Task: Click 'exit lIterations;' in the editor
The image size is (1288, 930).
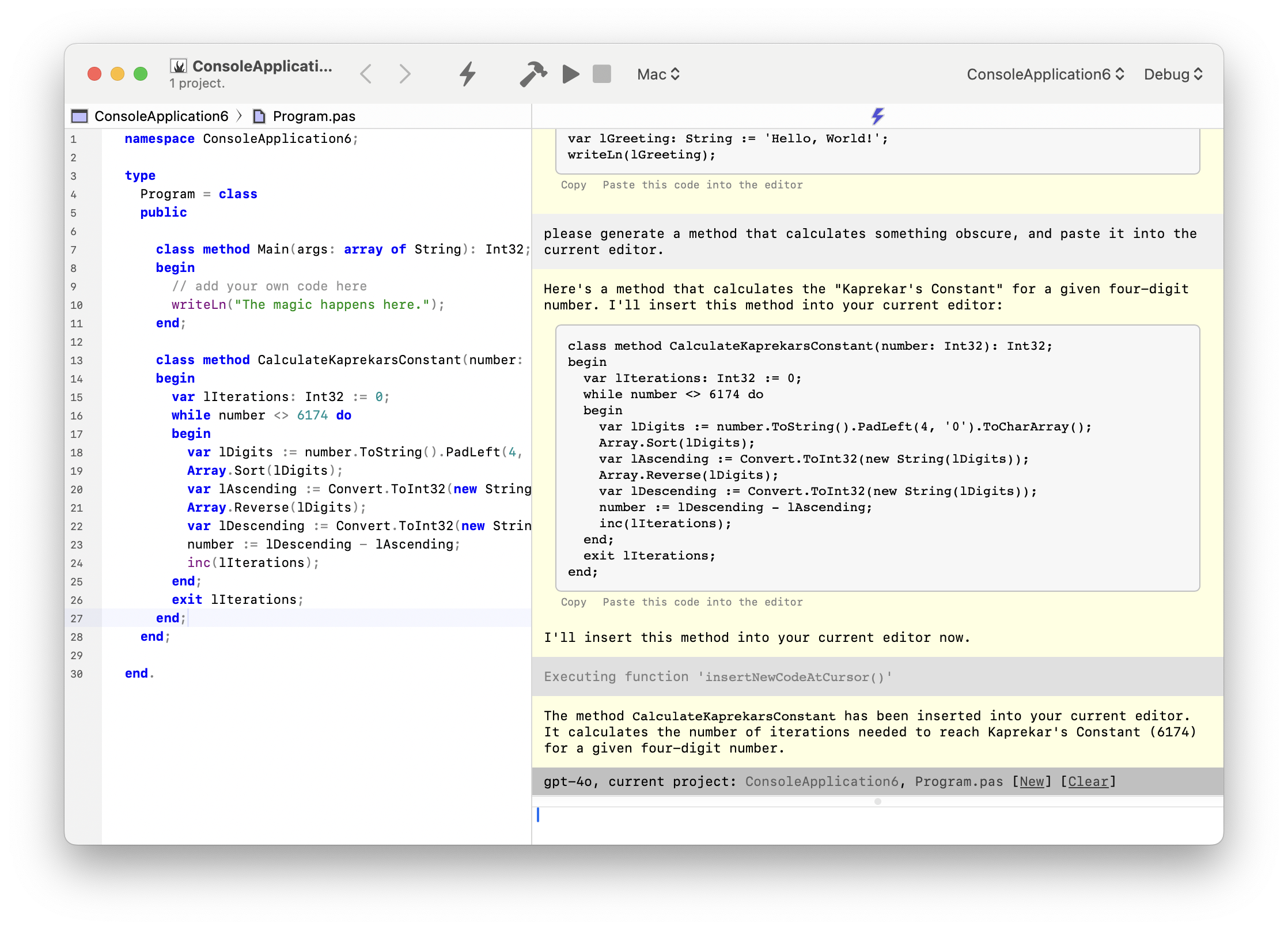Action: [x=237, y=600]
